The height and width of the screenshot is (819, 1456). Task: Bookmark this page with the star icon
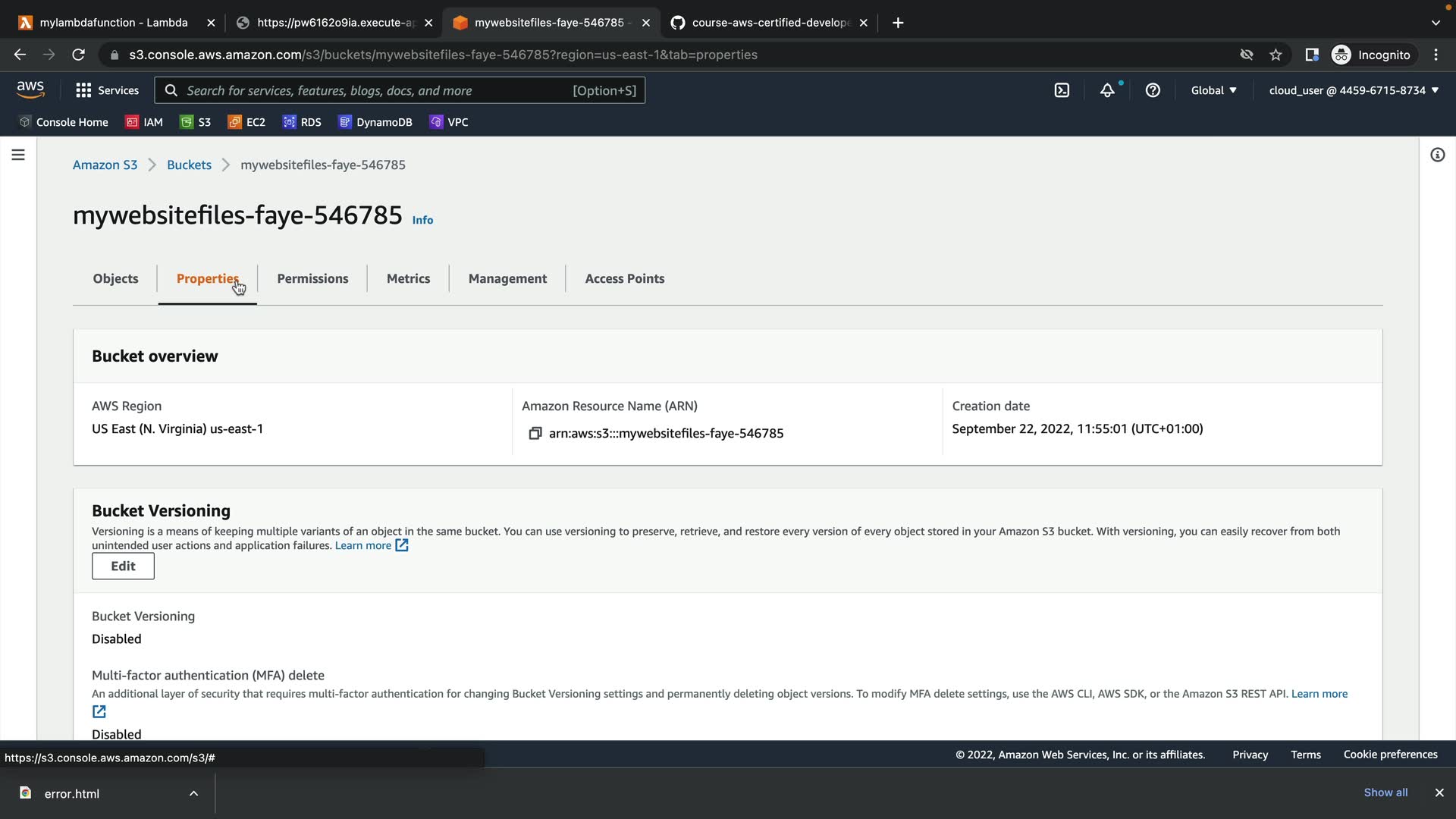pyautogui.click(x=1276, y=55)
